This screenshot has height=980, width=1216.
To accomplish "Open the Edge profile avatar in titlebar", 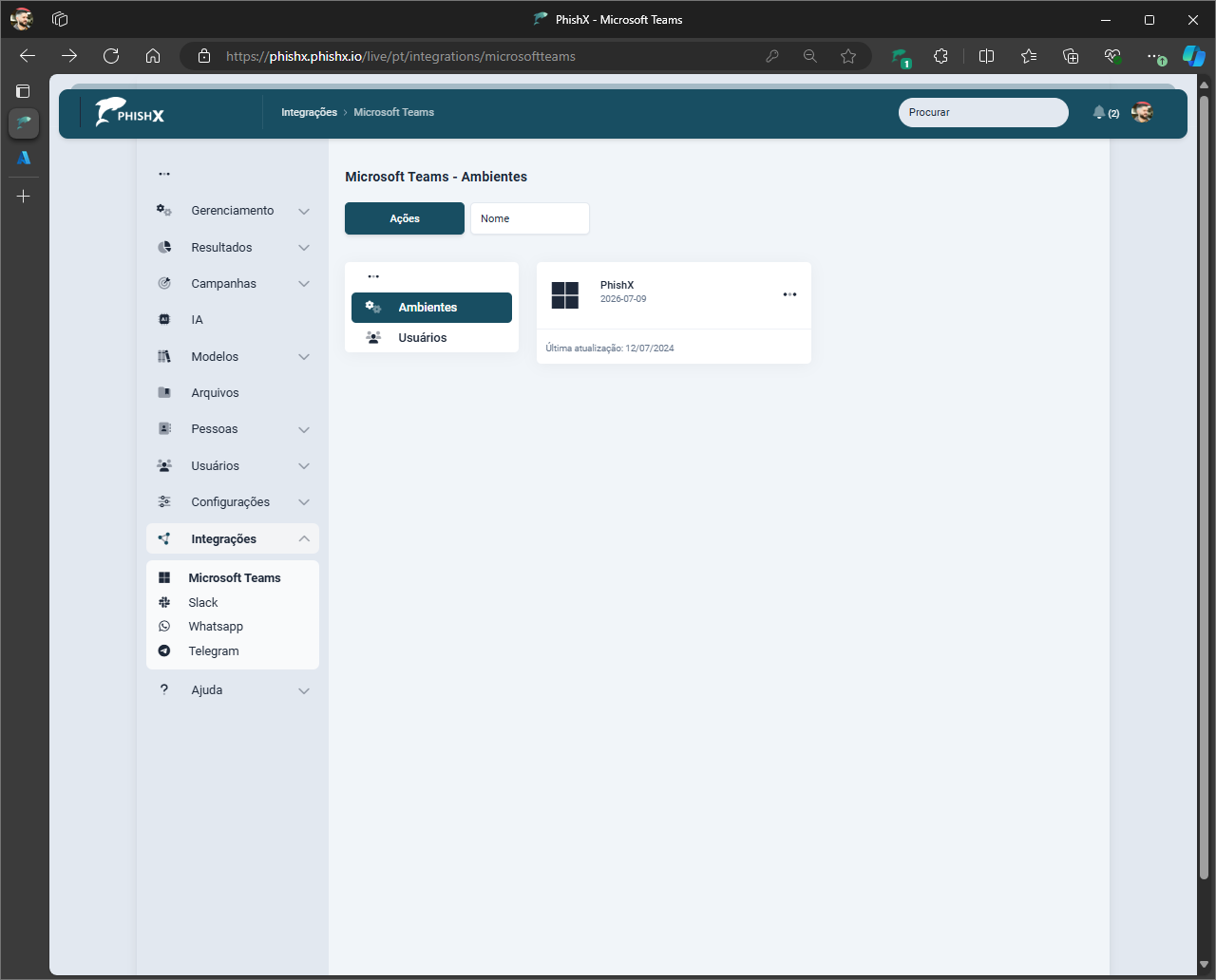I will 21,19.
